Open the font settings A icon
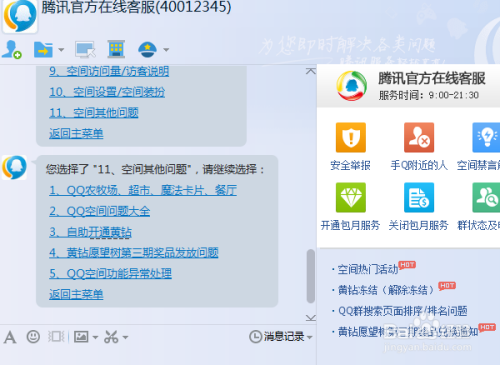500x365 pixels. click(x=10, y=337)
